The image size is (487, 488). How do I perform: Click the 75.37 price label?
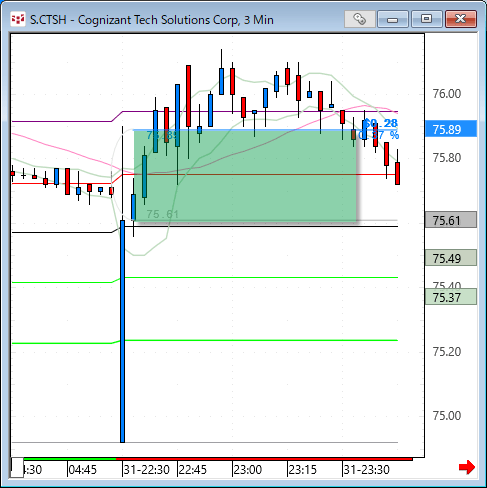[x=451, y=297]
